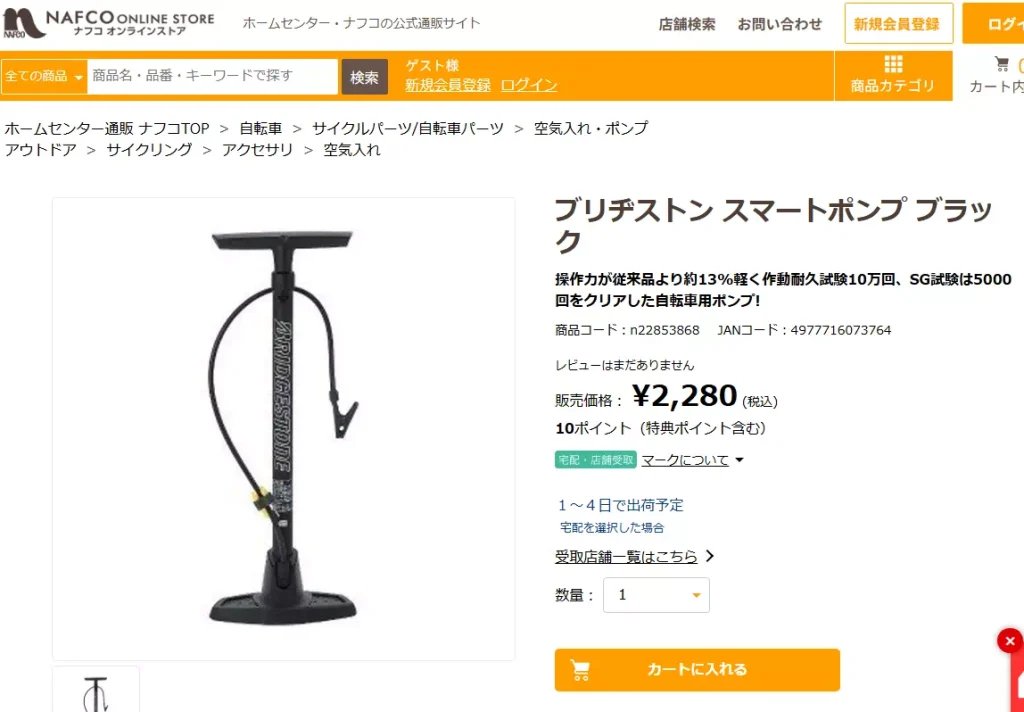Expand the マークについて disclosure
The width and height of the screenshot is (1024, 712).
(x=692, y=461)
